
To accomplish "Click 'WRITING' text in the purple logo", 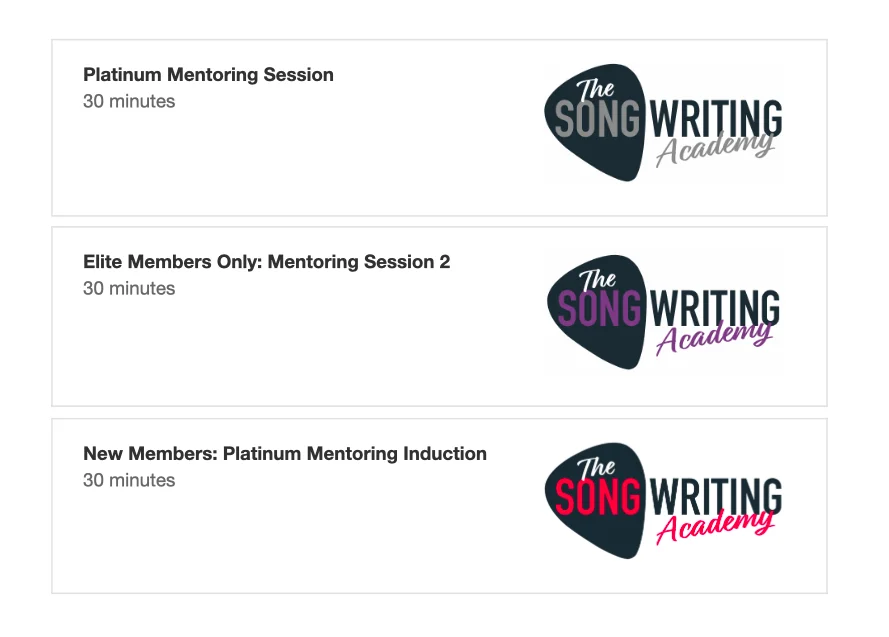I will (714, 307).
